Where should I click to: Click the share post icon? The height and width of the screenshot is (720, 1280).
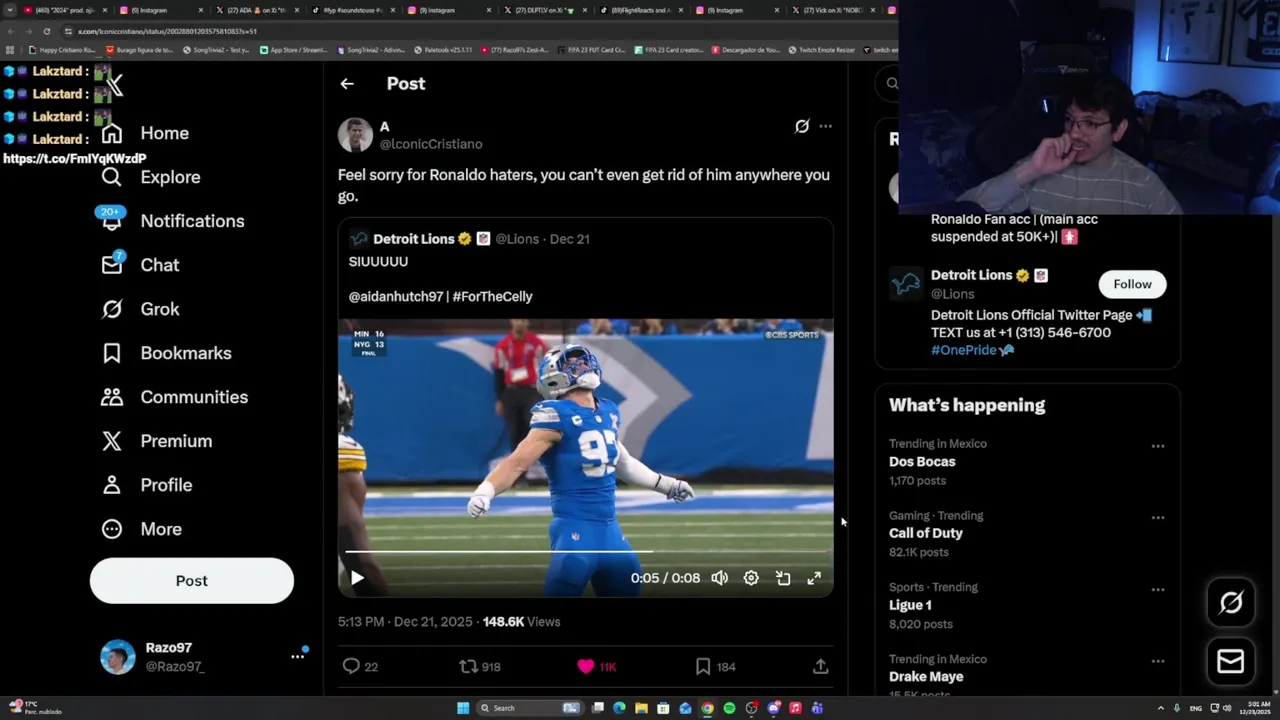point(820,666)
